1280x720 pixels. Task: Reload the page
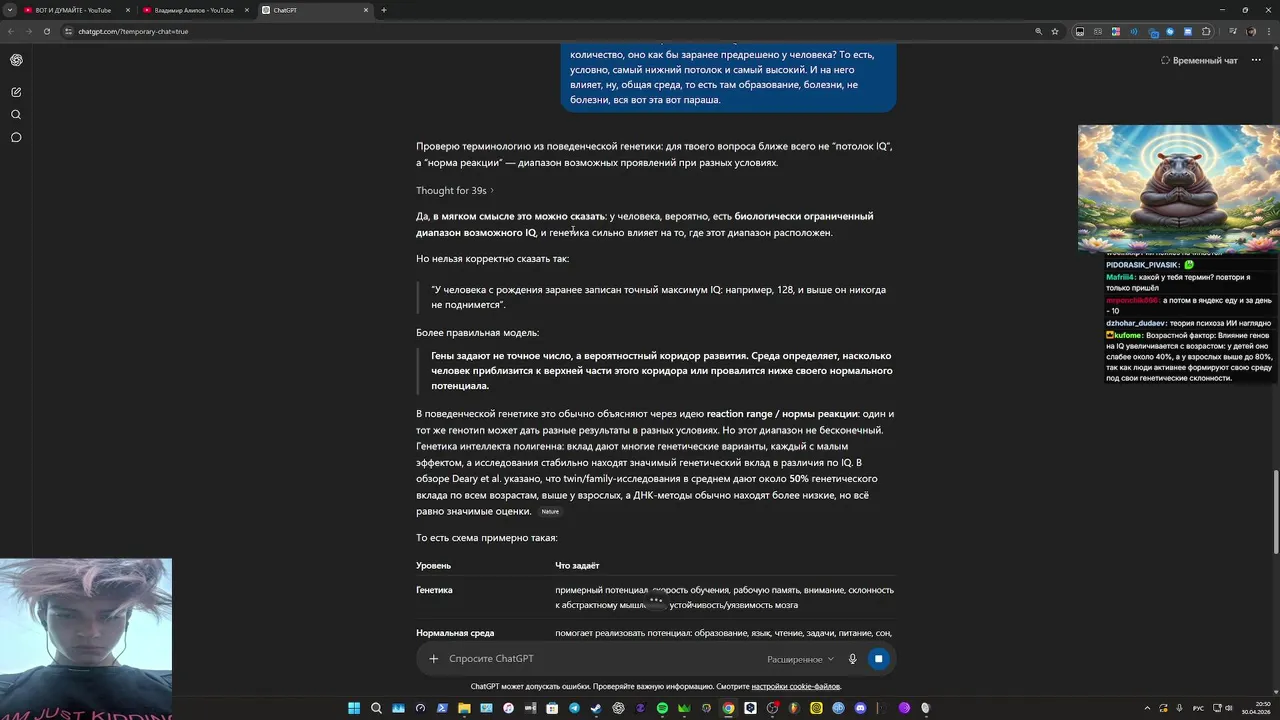coord(46,31)
